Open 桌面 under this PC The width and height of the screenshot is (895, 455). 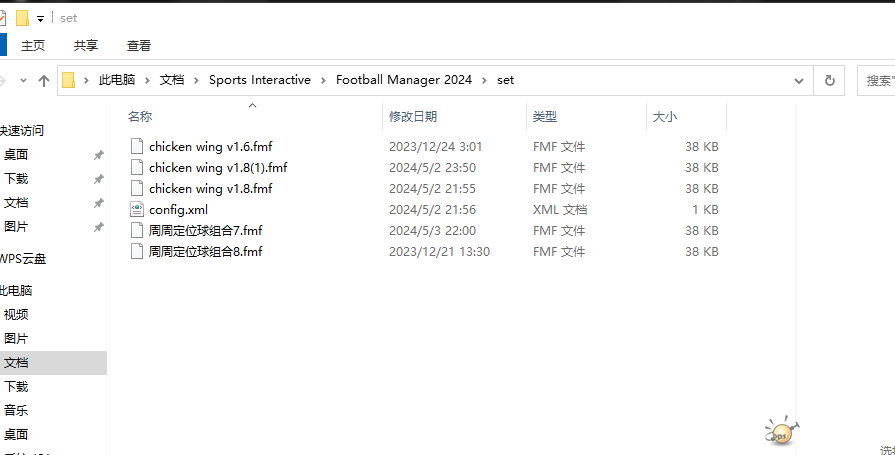(16, 434)
